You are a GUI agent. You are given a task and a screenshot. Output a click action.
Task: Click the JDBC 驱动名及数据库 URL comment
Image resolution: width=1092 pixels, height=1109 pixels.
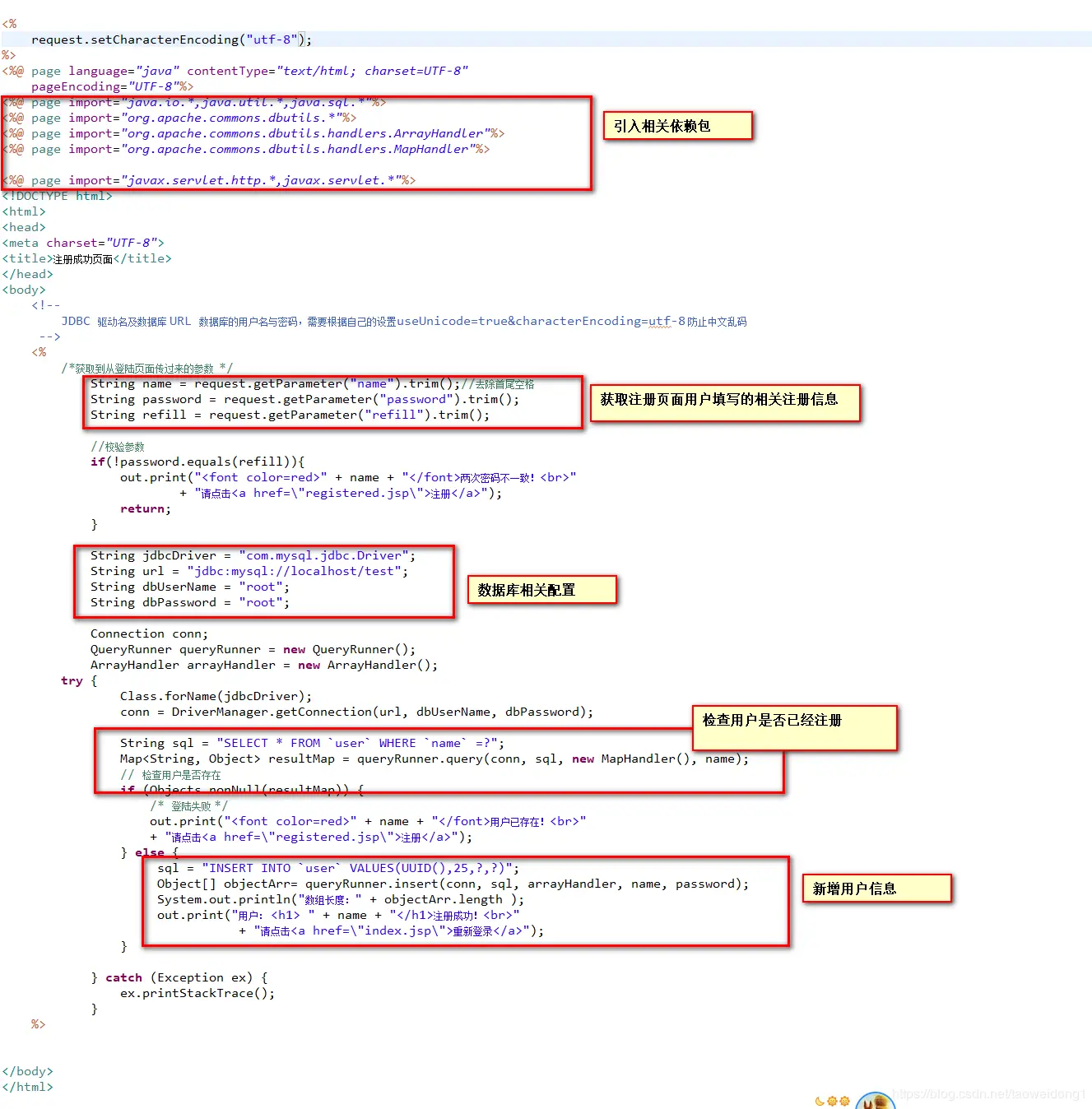404,321
